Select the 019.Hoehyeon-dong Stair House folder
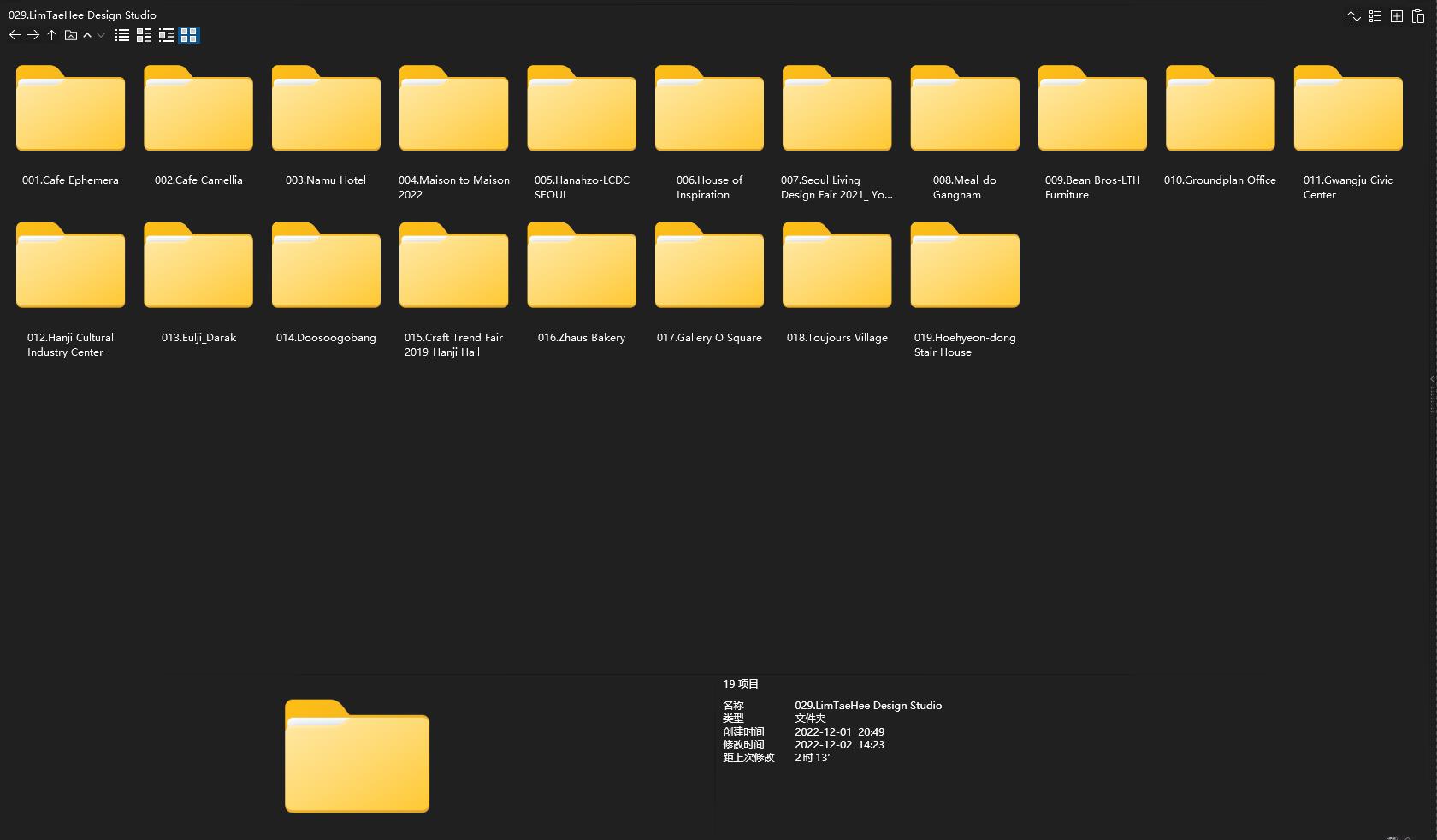The height and width of the screenshot is (840, 1437). point(964,266)
